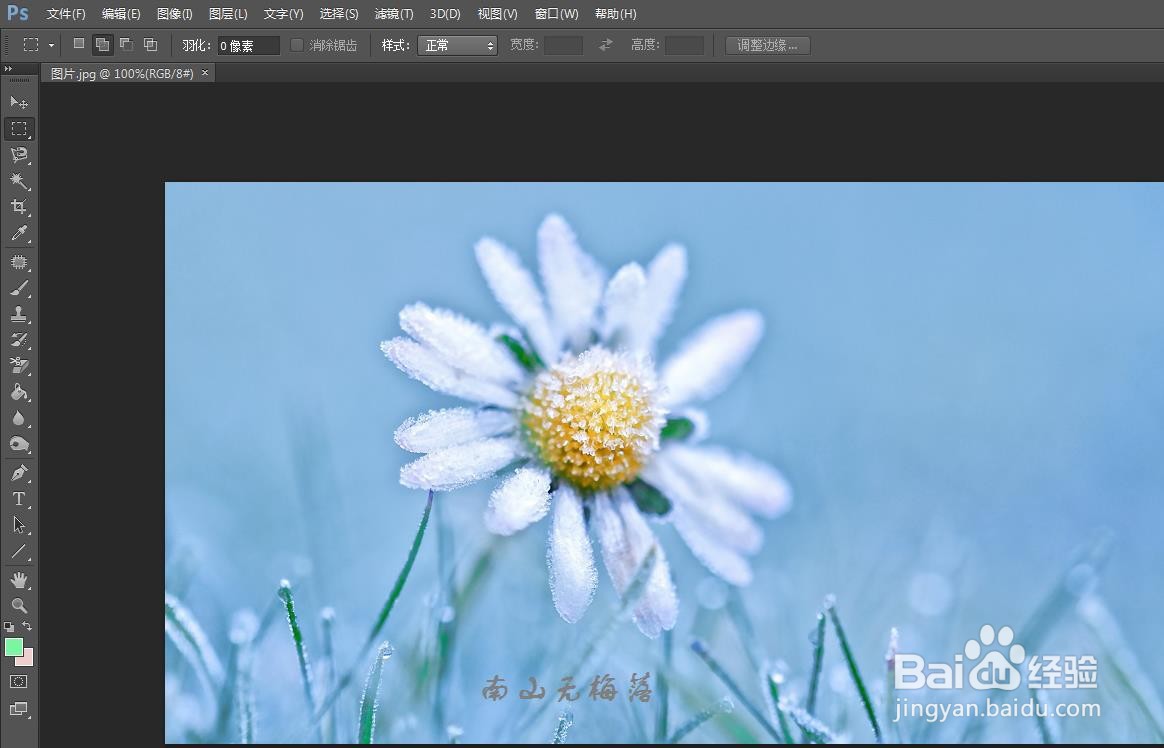This screenshot has height=748, width=1164.
Task: Click the 宽度 width input field
Action: click(563, 45)
